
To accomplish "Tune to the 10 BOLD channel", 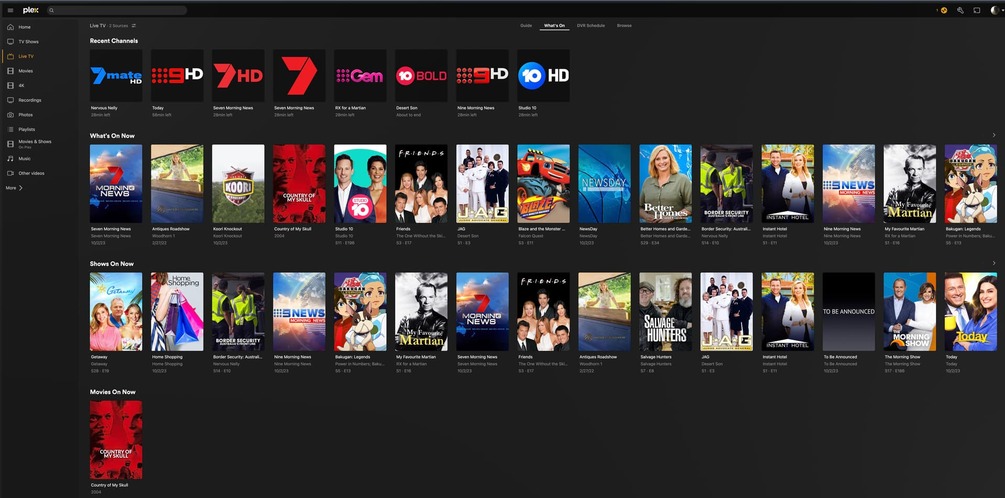I will [x=421, y=76].
